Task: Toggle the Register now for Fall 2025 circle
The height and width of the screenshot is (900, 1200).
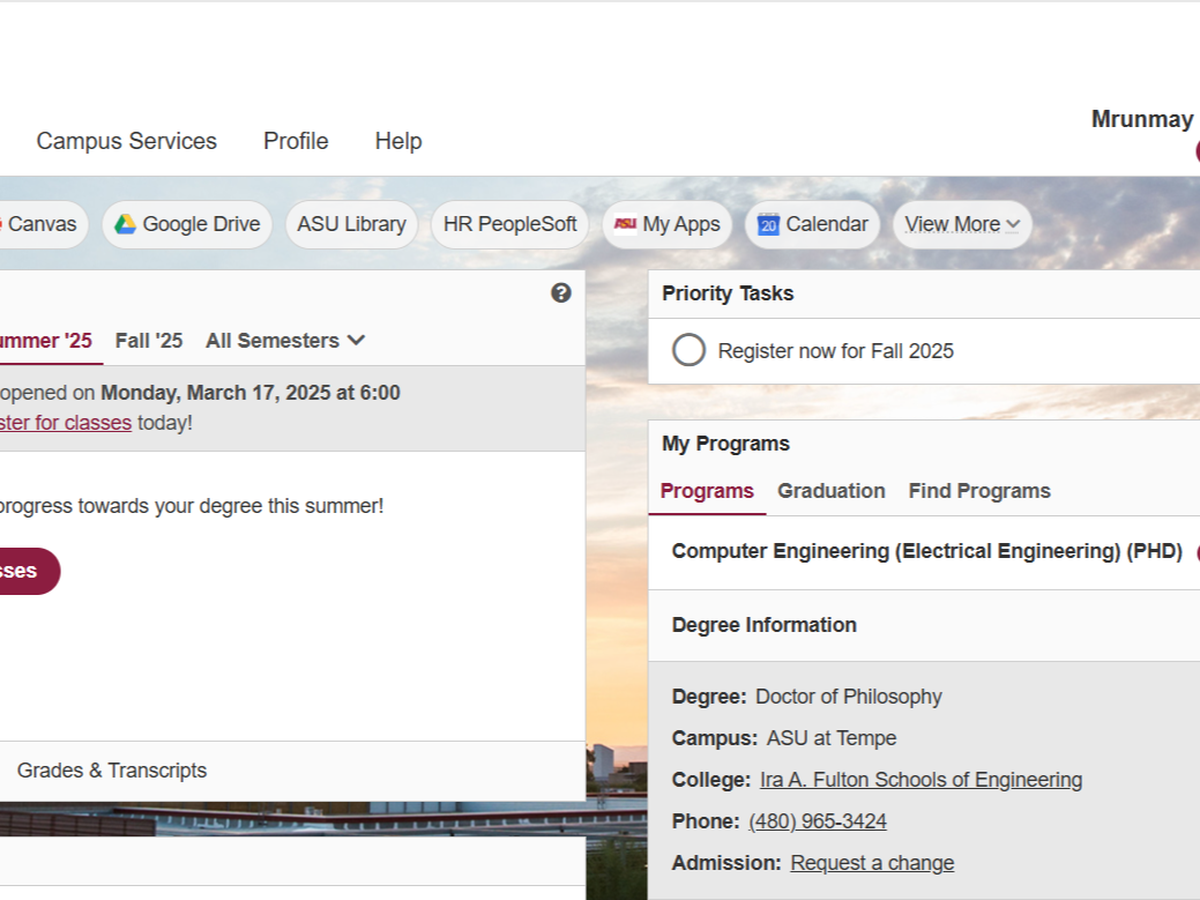Action: [688, 351]
